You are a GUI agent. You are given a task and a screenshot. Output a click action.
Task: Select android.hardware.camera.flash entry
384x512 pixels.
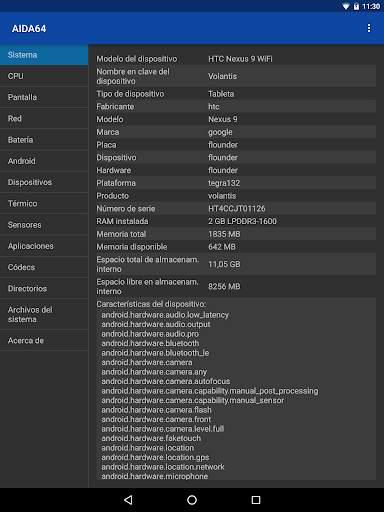[x=156, y=410]
